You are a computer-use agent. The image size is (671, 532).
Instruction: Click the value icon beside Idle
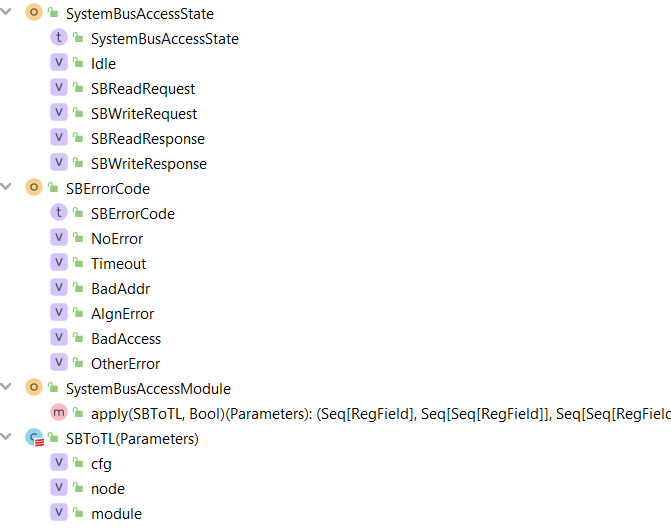[59, 62]
